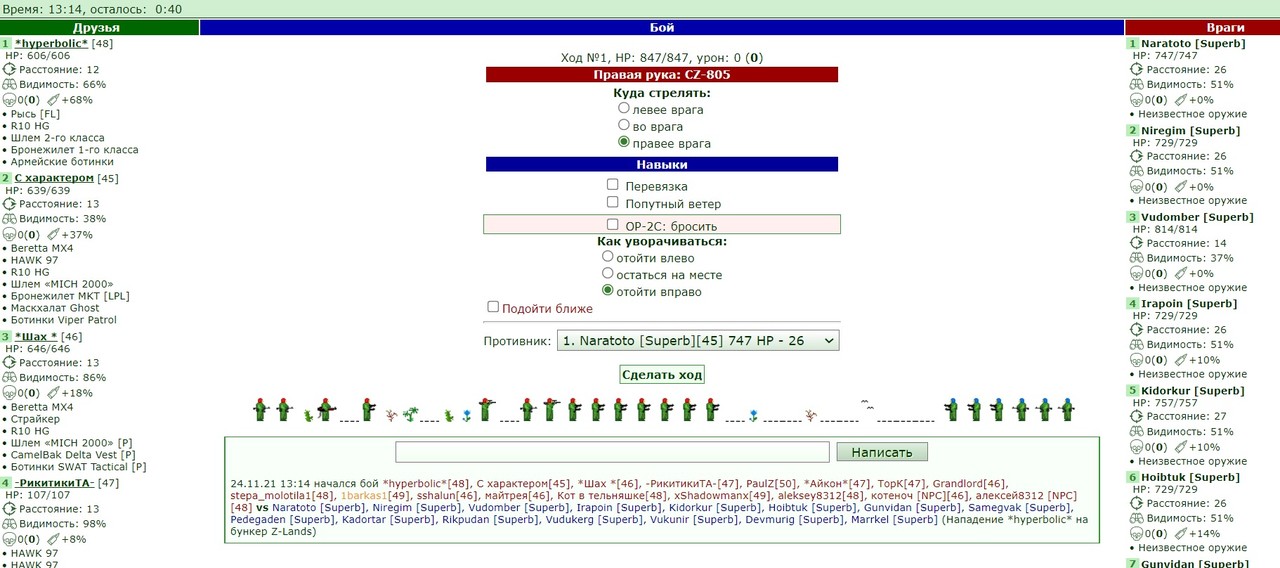Enable the Перевязка skill checkbox
1280x568 pixels.
[x=613, y=184]
